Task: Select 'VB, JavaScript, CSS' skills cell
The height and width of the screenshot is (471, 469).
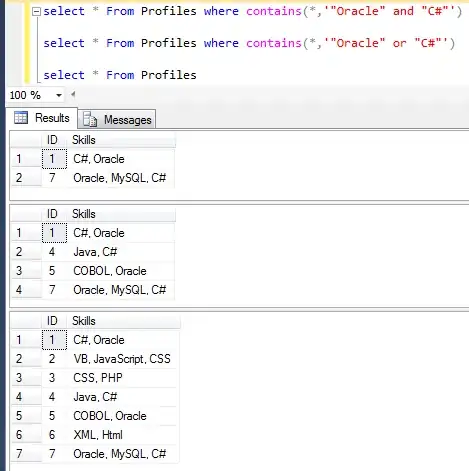Action: click(x=122, y=359)
